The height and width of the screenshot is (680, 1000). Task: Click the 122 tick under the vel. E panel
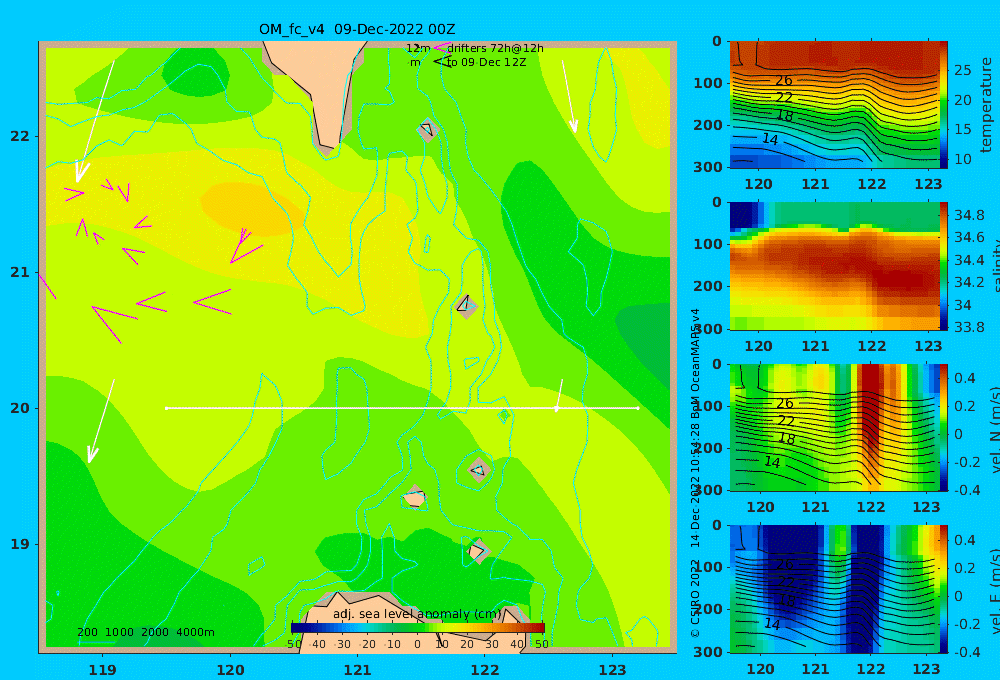[x=871, y=669]
